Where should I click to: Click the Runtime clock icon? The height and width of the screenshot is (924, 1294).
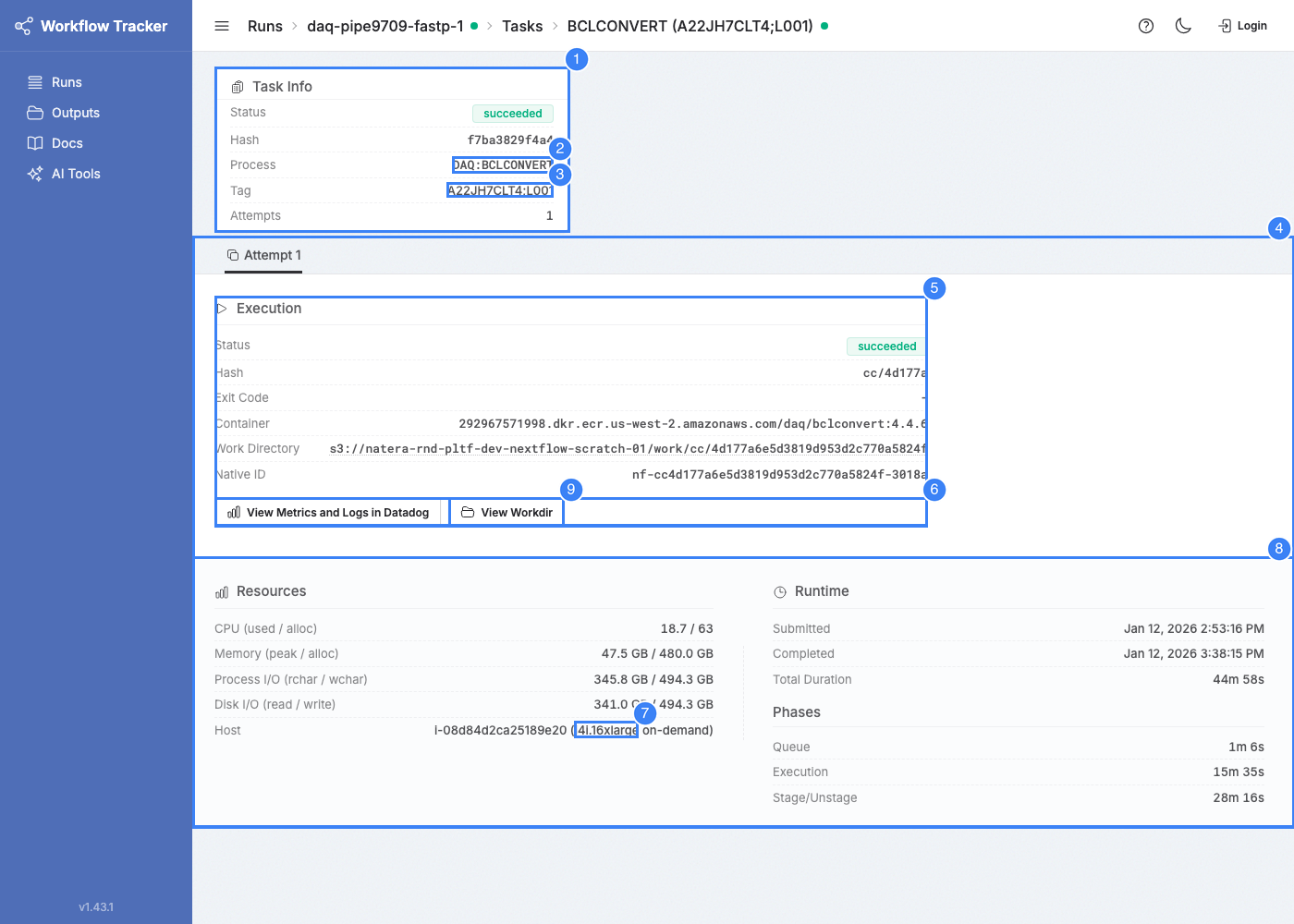pyautogui.click(x=780, y=591)
